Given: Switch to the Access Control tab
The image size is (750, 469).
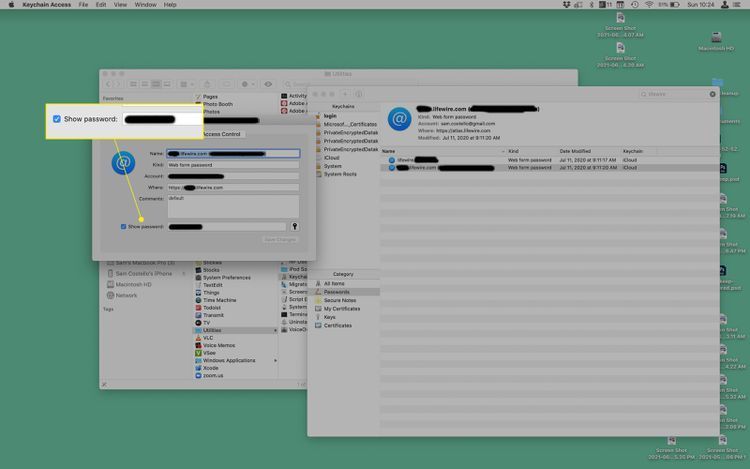Looking at the screenshot, I should [221, 134].
